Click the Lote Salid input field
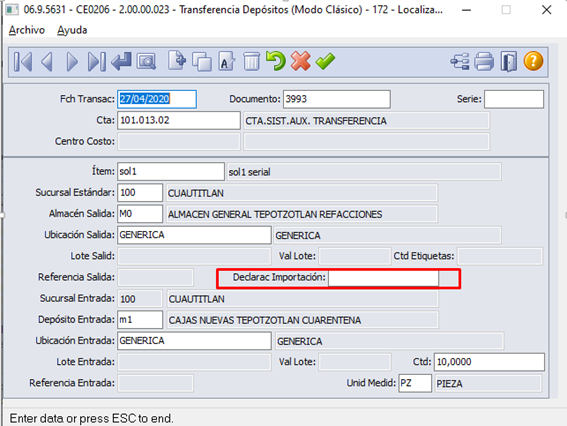Viewport: 567px width, 426px height. [194, 256]
